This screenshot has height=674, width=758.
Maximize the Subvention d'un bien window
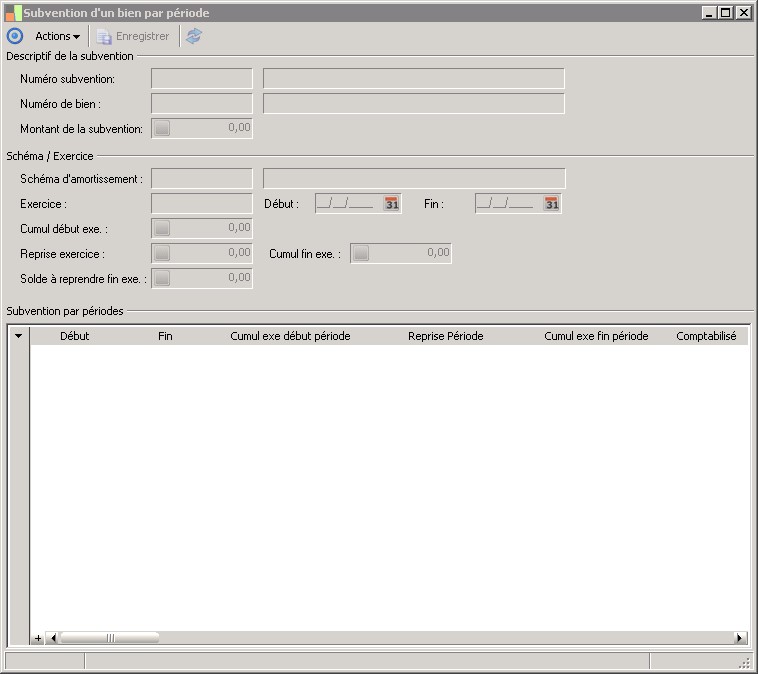click(726, 13)
